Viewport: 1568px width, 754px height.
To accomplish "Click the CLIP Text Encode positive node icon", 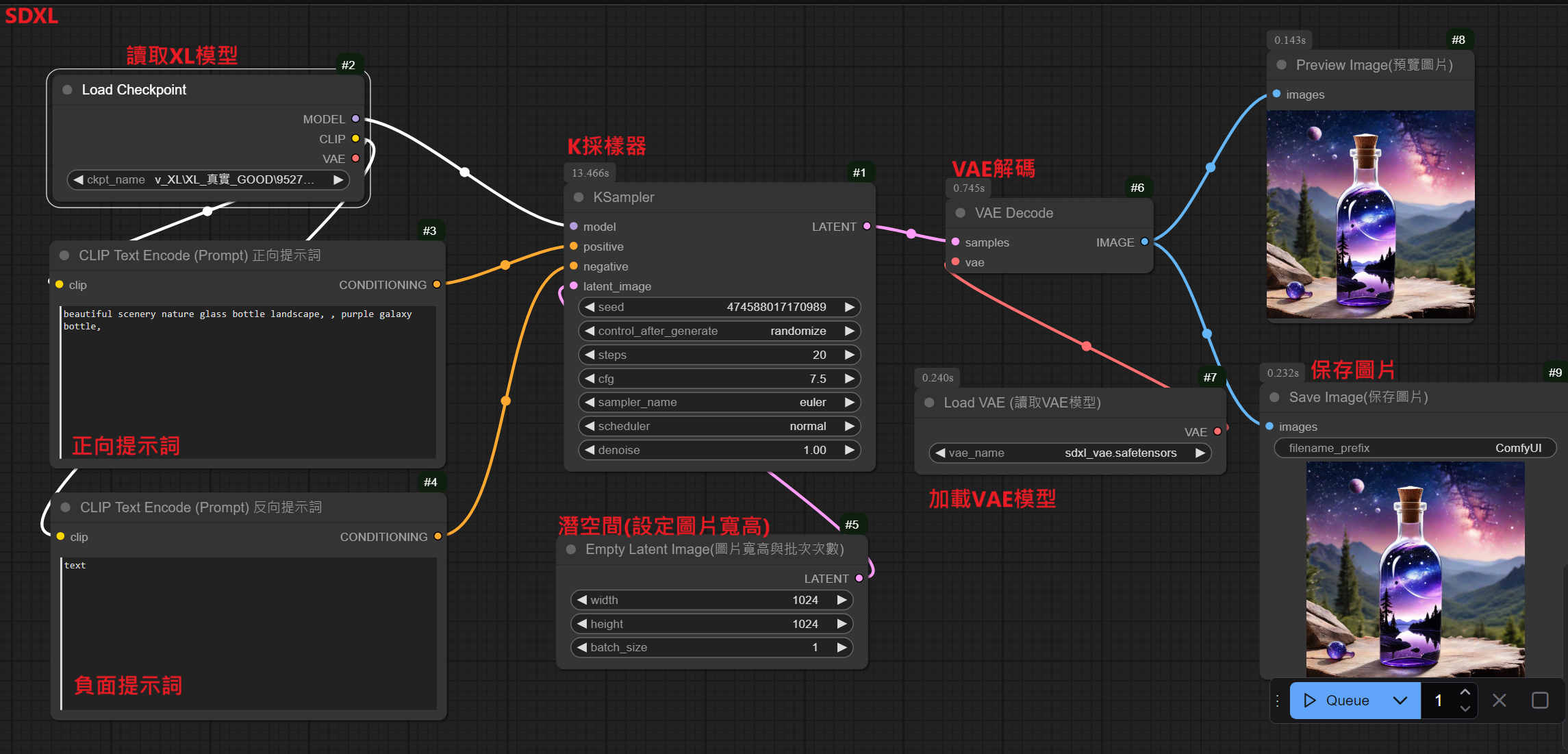I will [64, 254].
